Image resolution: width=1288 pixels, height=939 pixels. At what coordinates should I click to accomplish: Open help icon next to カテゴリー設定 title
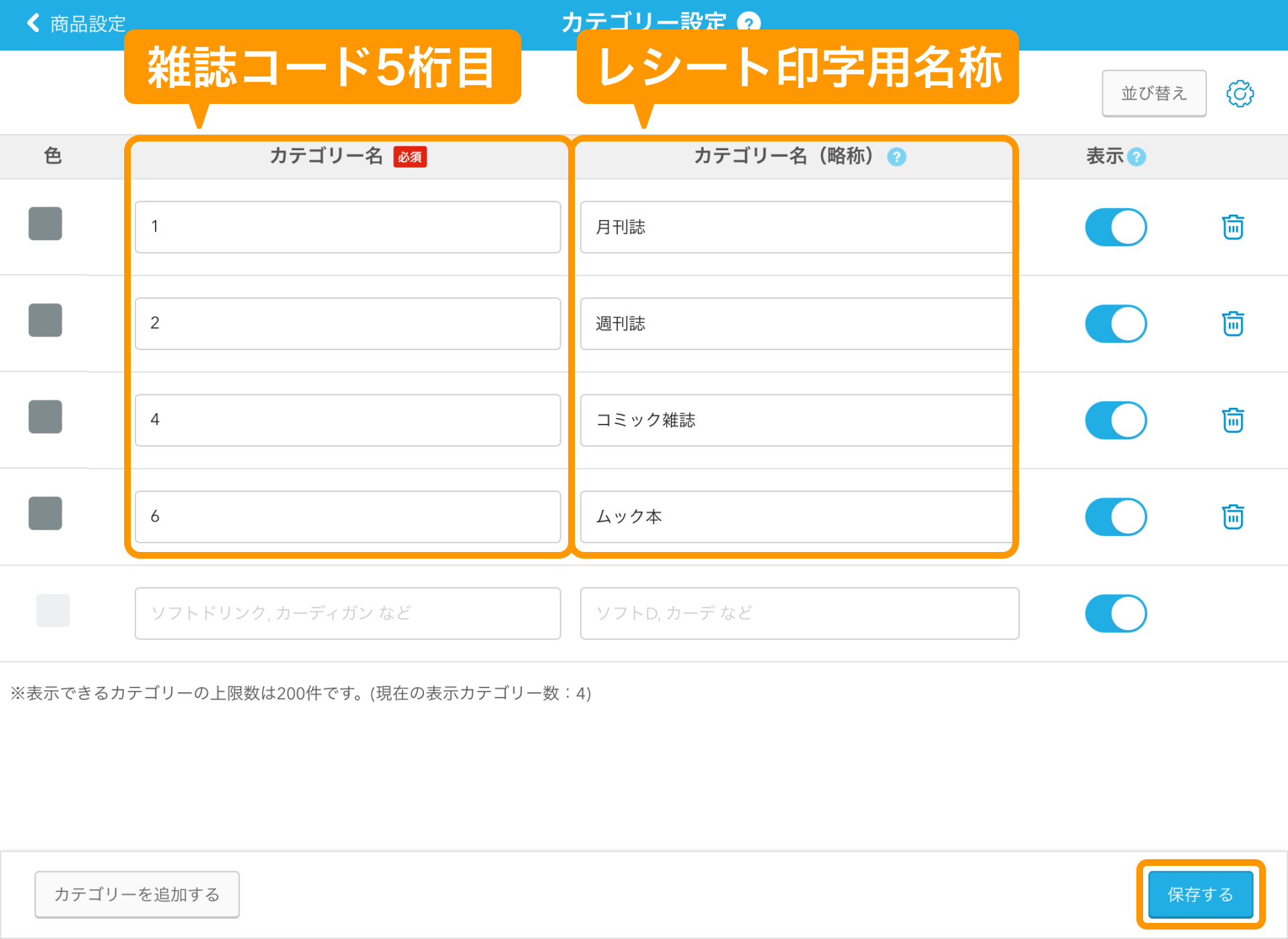tap(749, 23)
